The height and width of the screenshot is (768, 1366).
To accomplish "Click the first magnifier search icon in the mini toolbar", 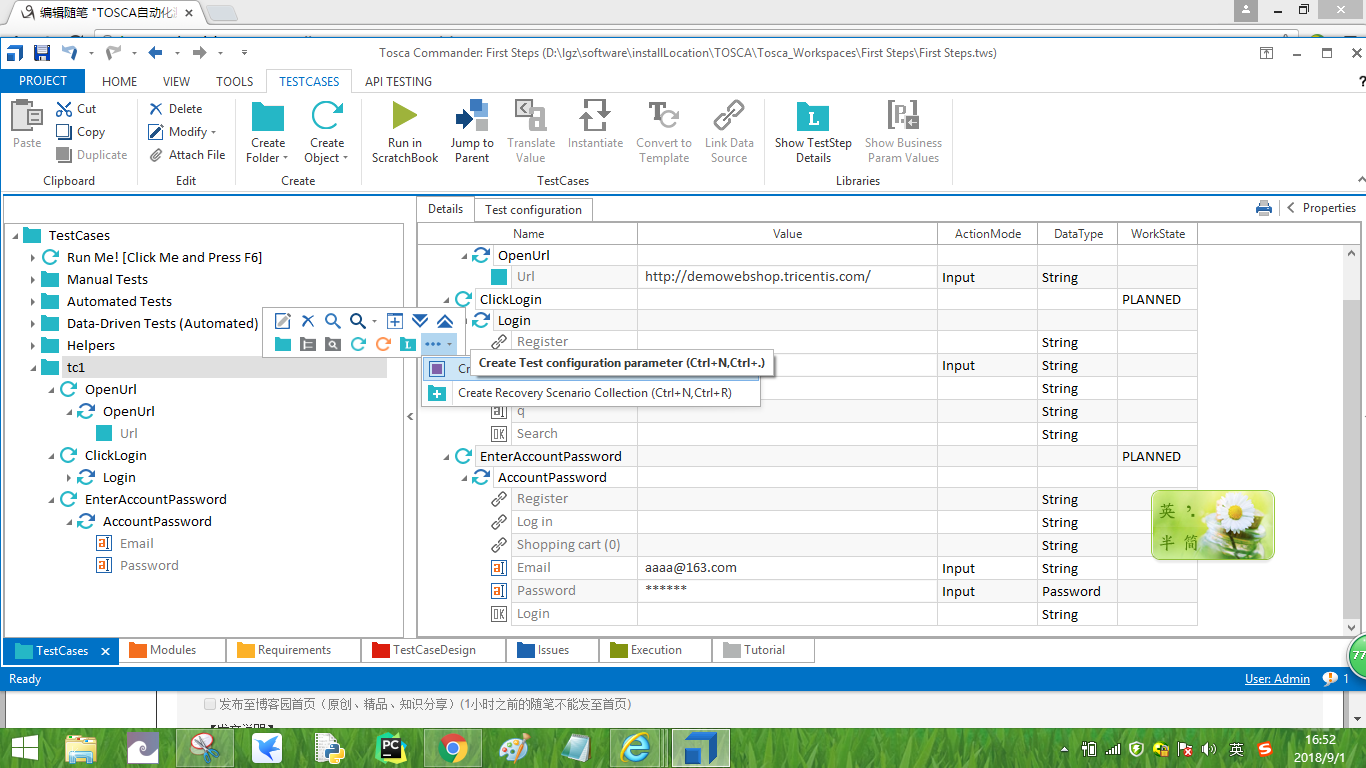I will pos(332,321).
